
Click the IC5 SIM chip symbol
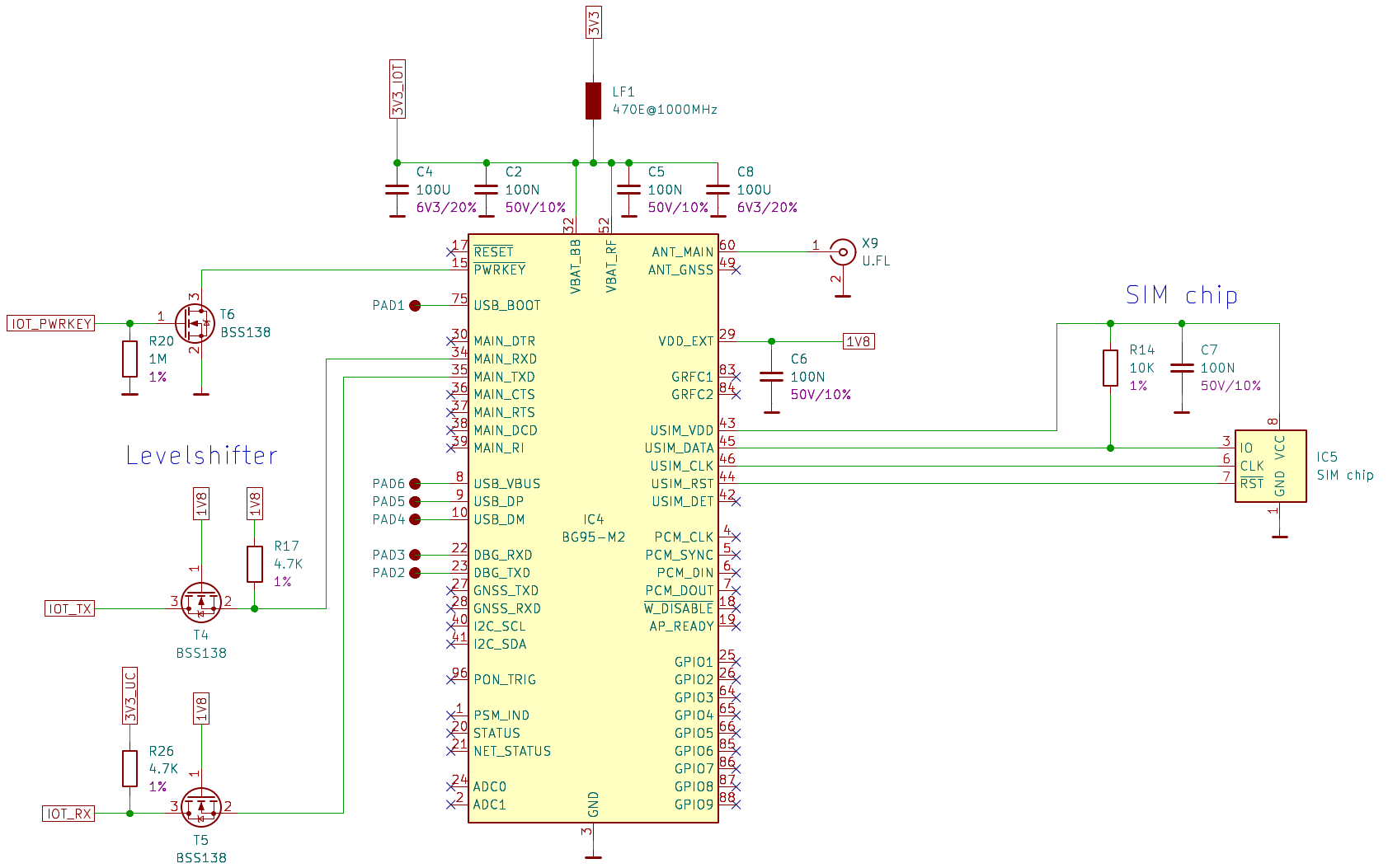[x=1270, y=466]
